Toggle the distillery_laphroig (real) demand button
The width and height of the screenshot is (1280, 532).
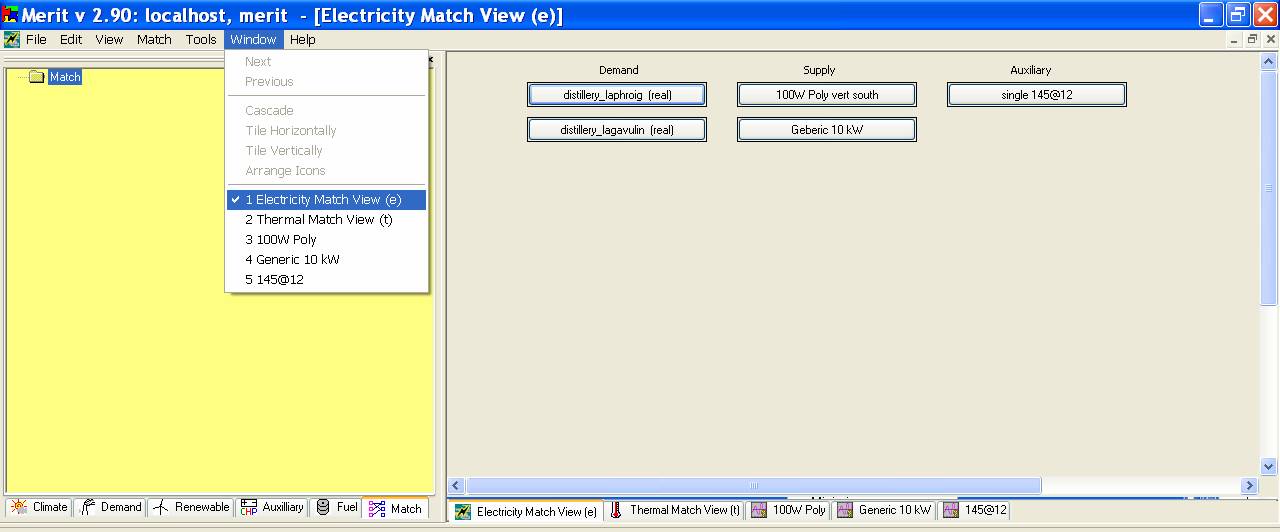[617, 95]
